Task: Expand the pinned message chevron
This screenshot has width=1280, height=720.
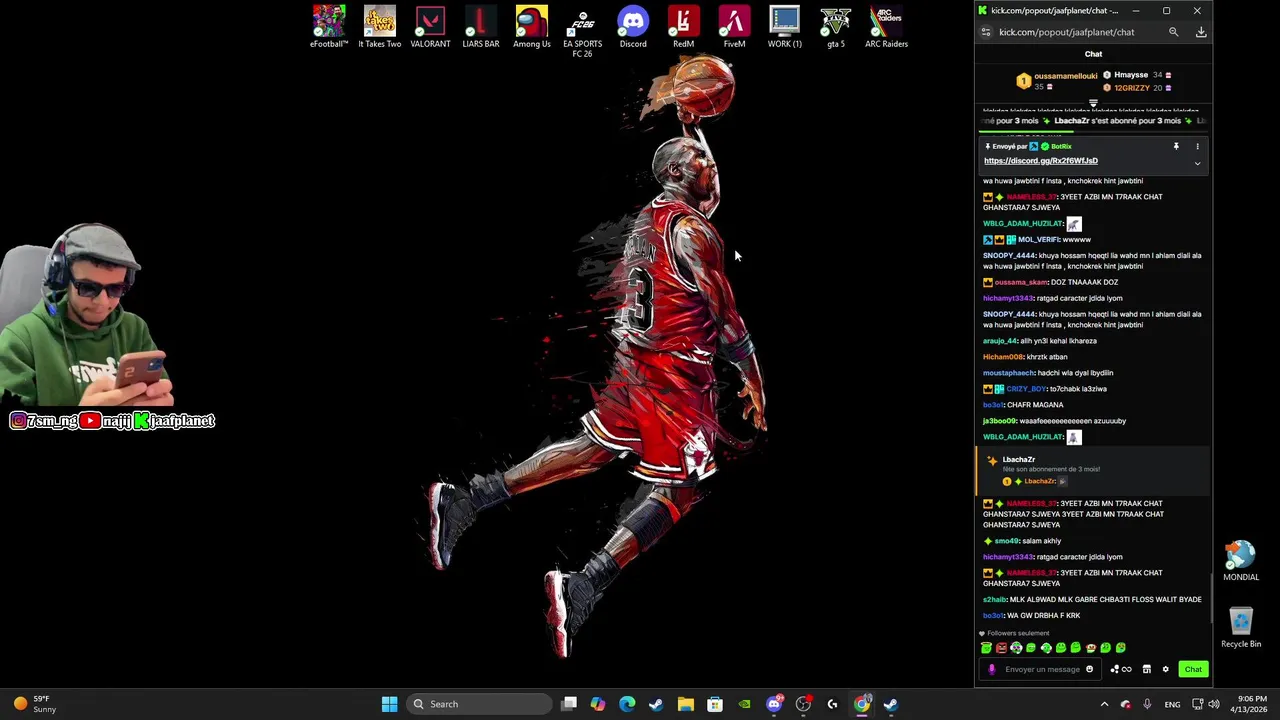Action: (x=1197, y=163)
